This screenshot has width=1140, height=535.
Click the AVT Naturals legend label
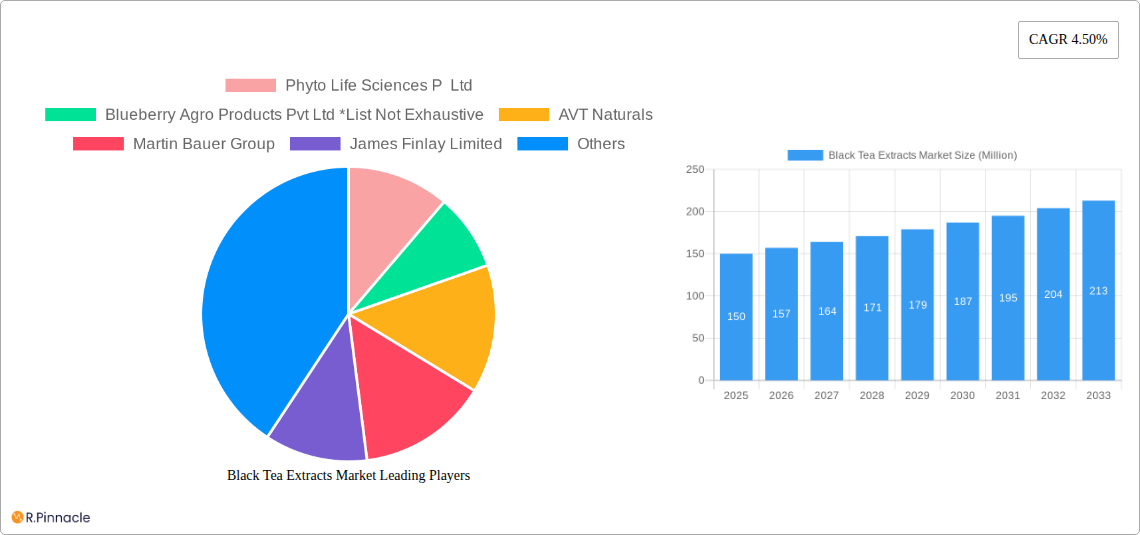click(x=606, y=115)
